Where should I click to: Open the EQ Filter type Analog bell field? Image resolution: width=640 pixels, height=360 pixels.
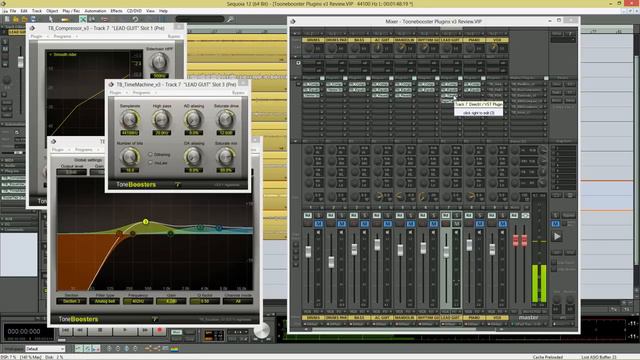[x=105, y=301]
